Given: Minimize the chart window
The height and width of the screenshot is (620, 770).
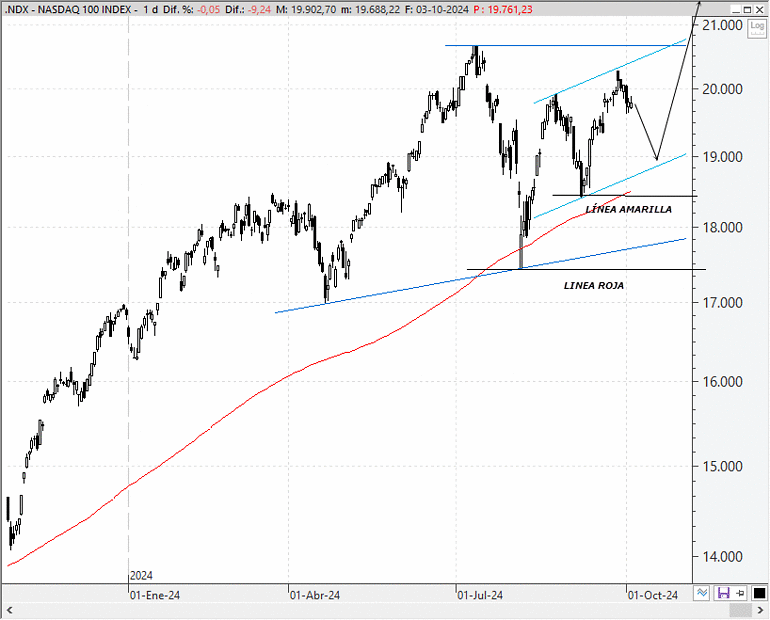Looking at the screenshot, I should click(735, 9).
